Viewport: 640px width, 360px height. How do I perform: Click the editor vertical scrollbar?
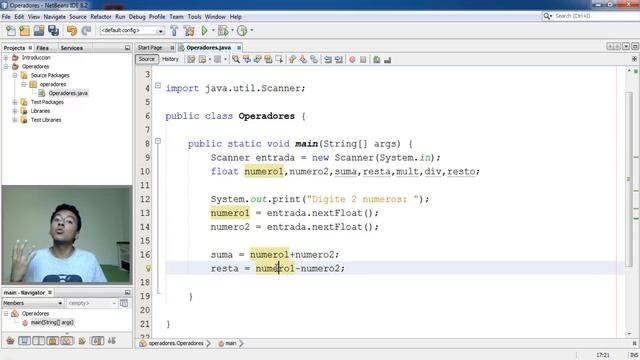coord(628,180)
